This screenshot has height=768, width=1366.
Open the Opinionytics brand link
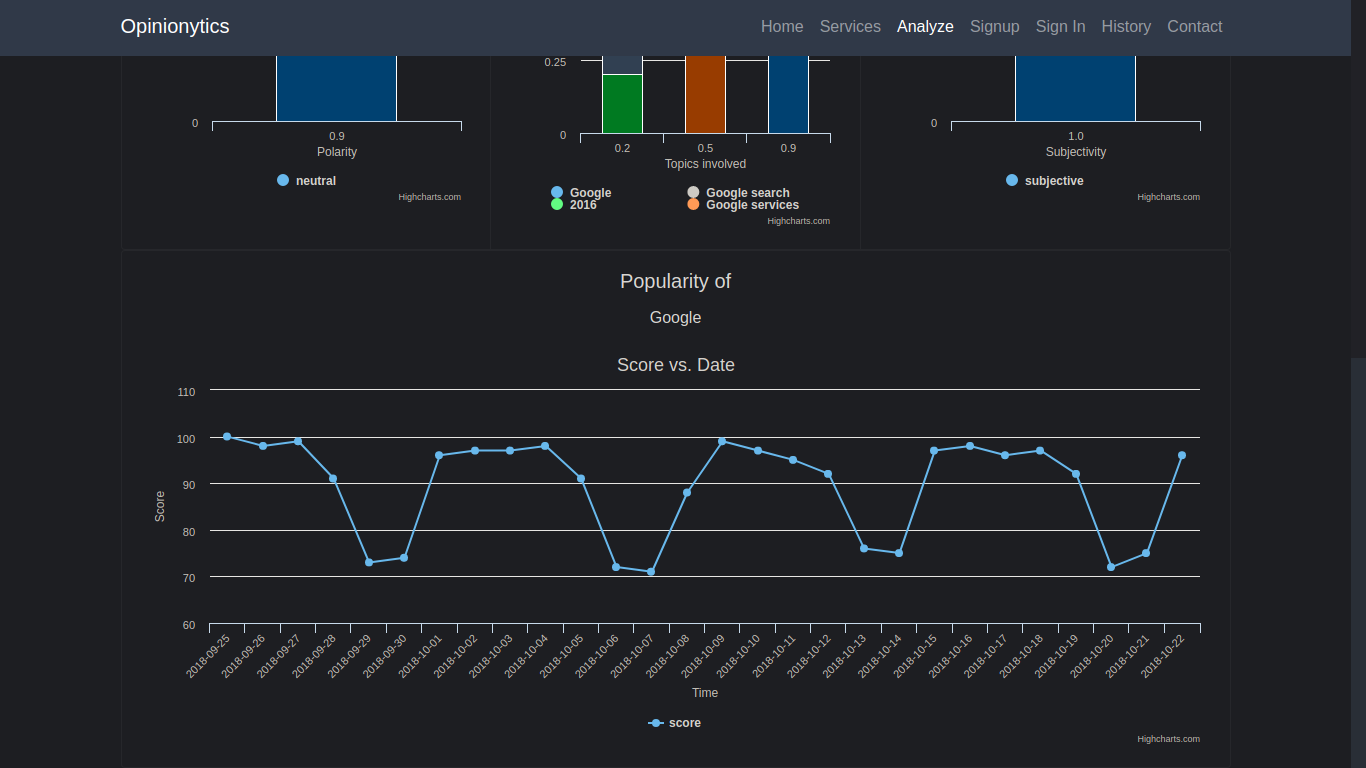(175, 26)
